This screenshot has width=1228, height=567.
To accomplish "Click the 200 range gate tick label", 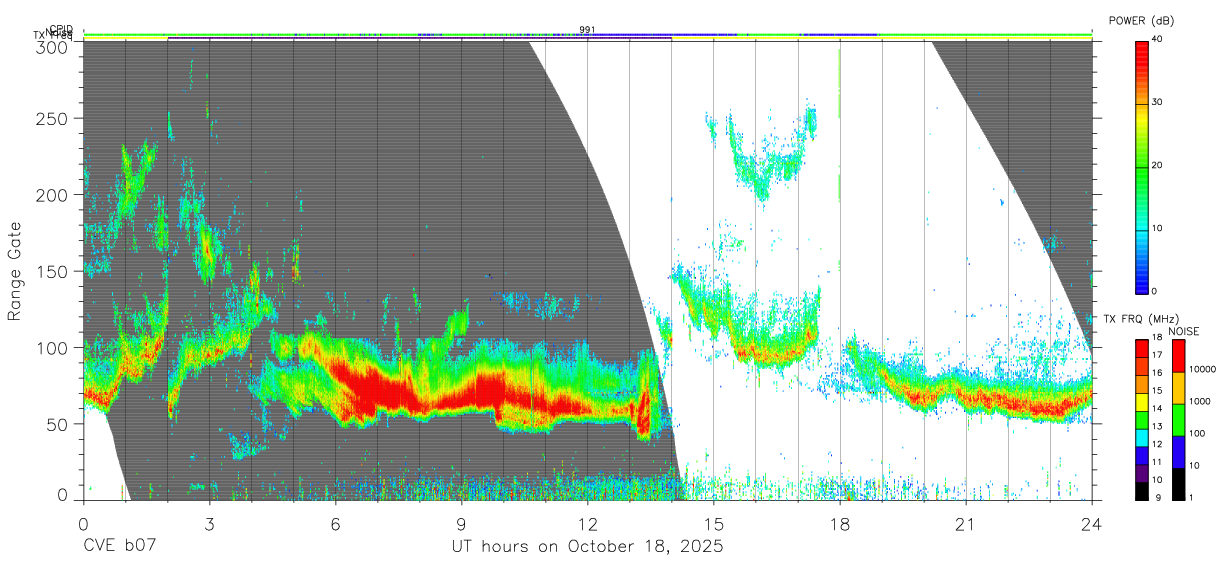I will point(52,194).
